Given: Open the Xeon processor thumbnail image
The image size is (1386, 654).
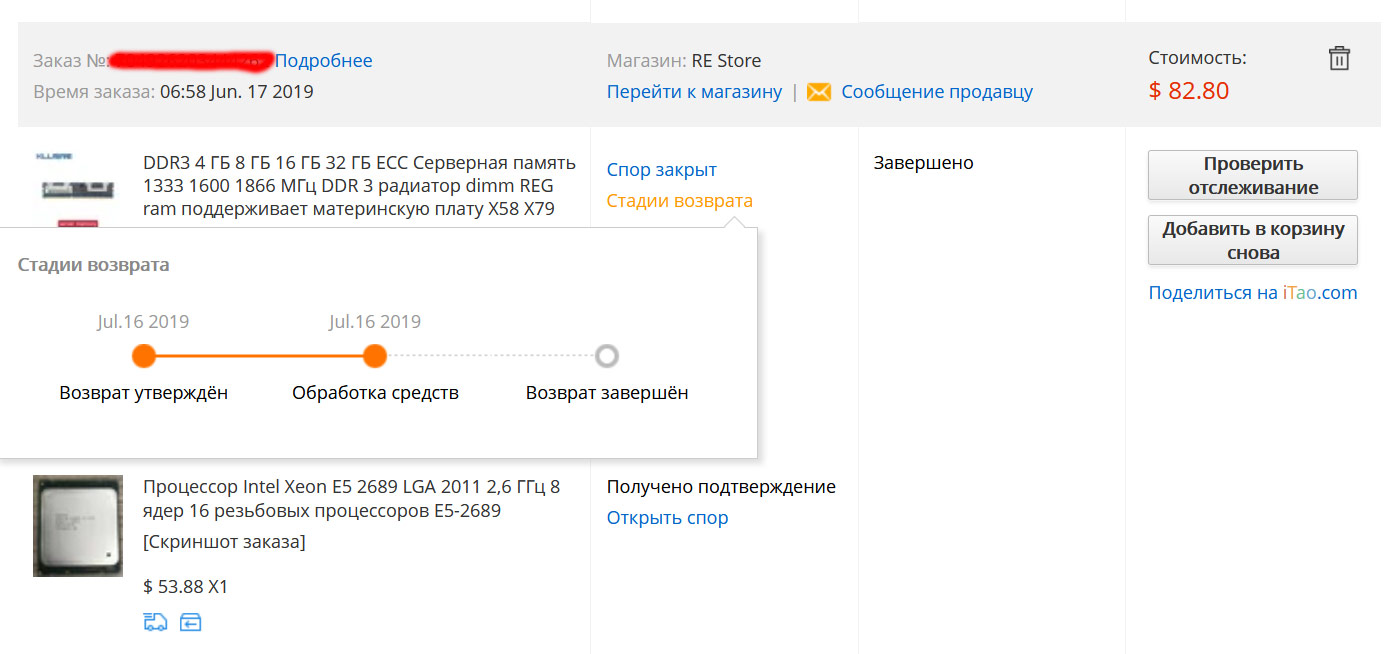Looking at the screenshot, I should (78, 526).
